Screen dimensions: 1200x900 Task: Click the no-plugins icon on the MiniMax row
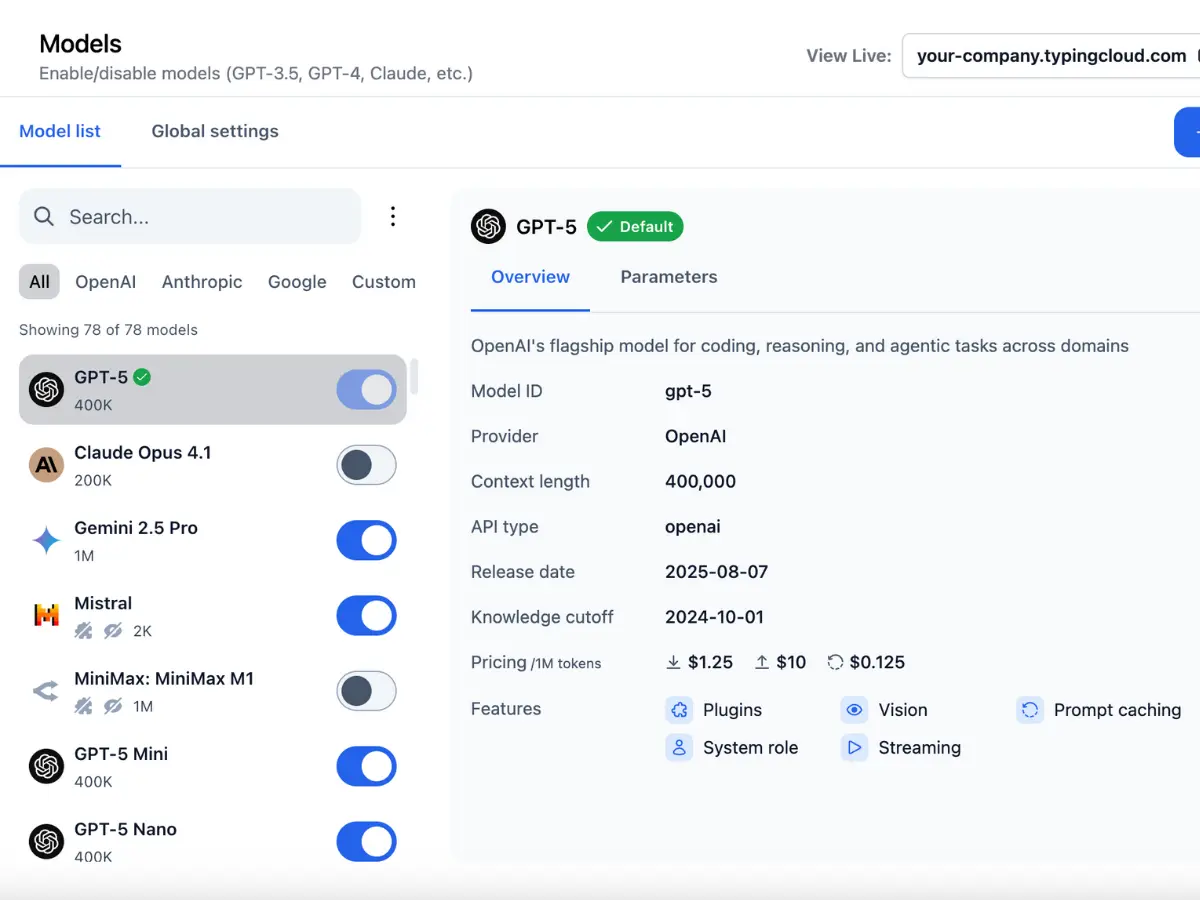pos(83,706)
